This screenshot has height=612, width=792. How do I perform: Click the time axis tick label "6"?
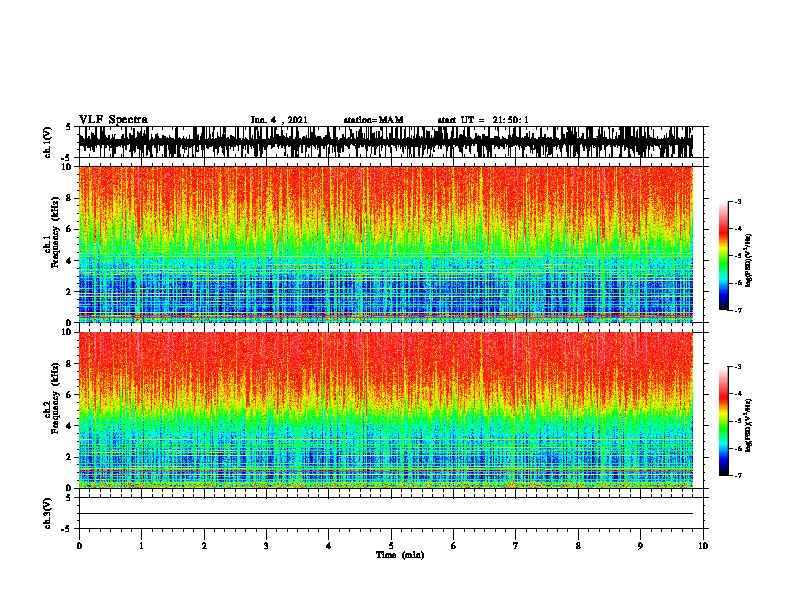pos(454,546)
